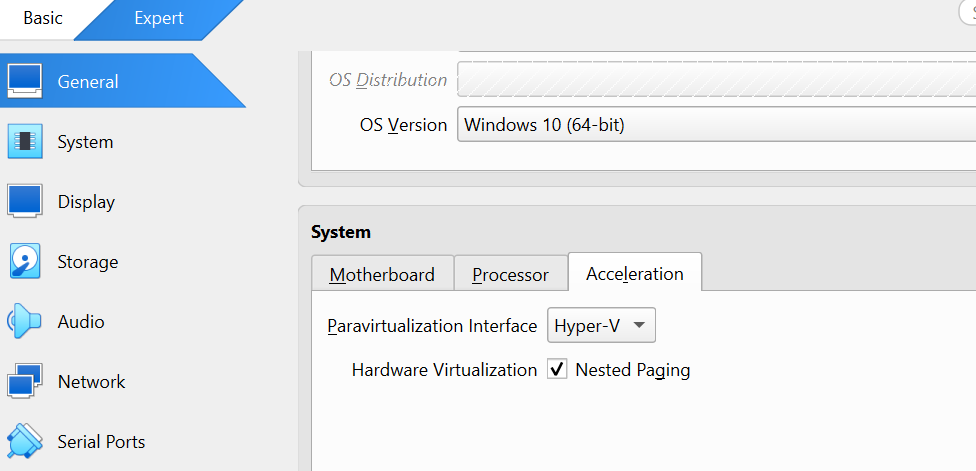976x471 pixels.
Task: Switch to Basic settings mode
Action: (43, 18)
